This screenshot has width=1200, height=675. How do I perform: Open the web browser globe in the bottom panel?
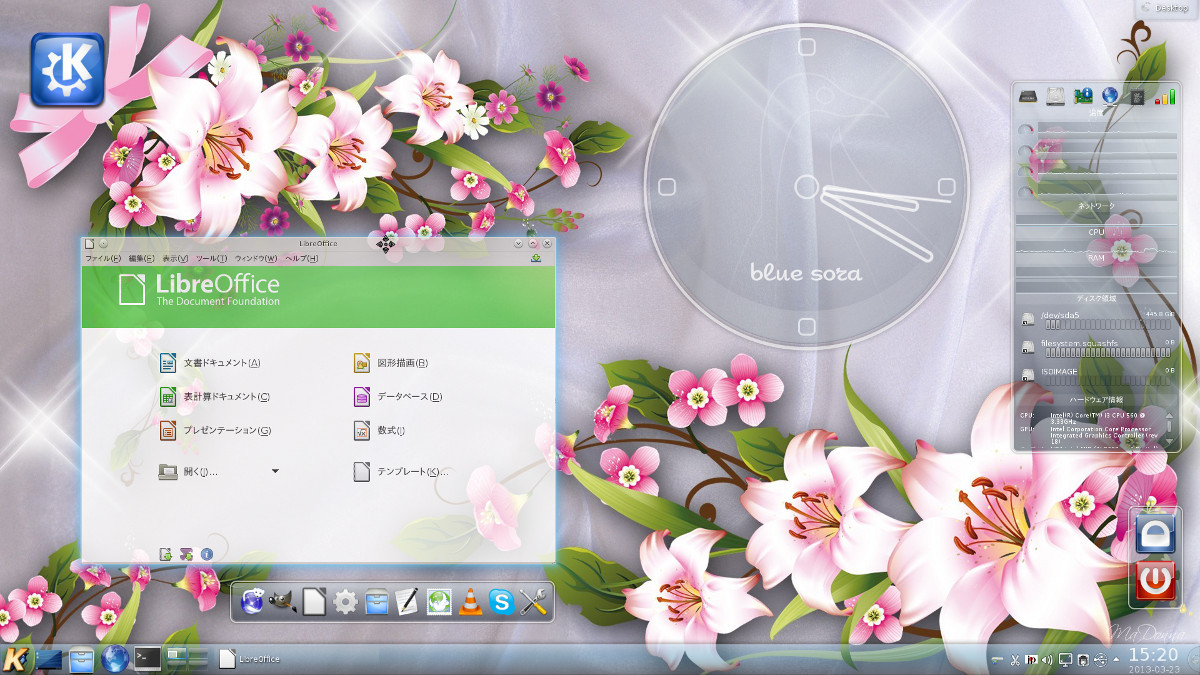(x=115, y=659)
